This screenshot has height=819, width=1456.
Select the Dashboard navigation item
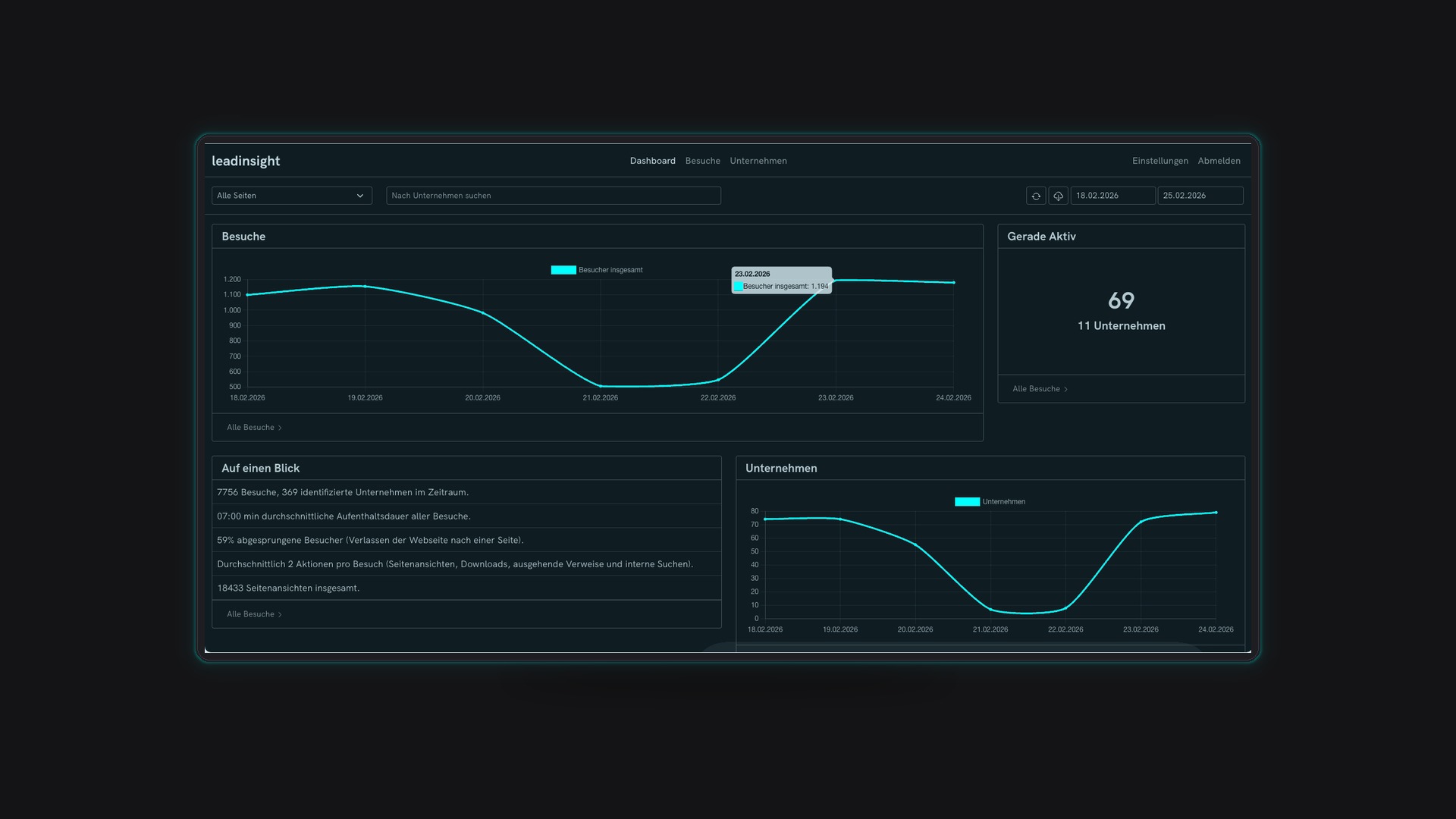point(652,161)
